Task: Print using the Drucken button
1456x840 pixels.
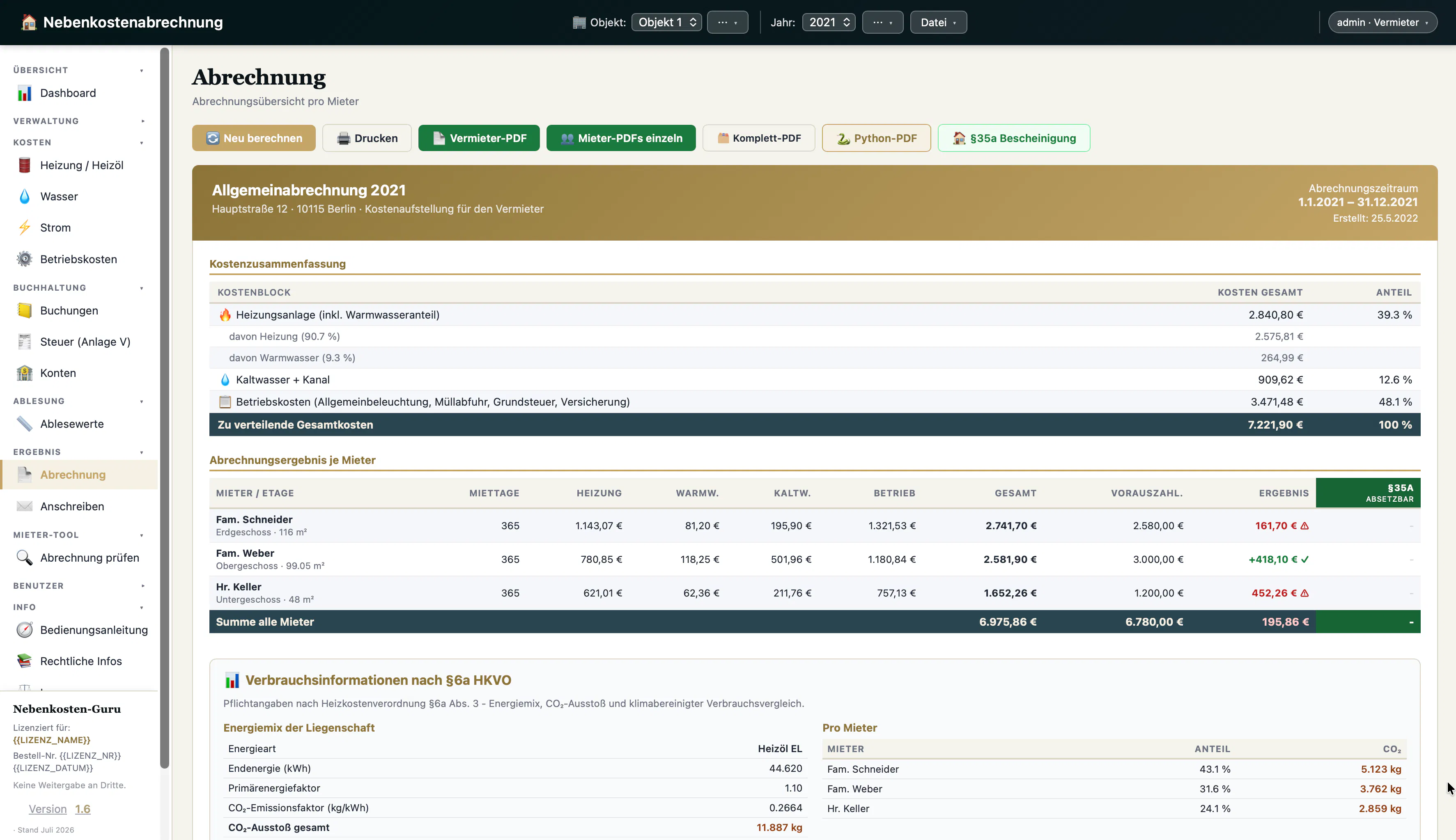Action: pyautogui.click(x=367, y=138)
